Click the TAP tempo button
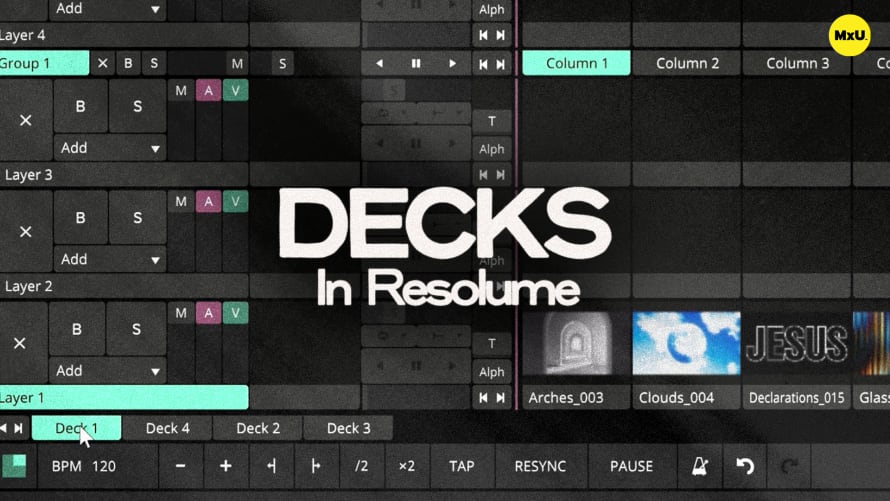Viewport: 890px width, 501px height. click(462, 466)
